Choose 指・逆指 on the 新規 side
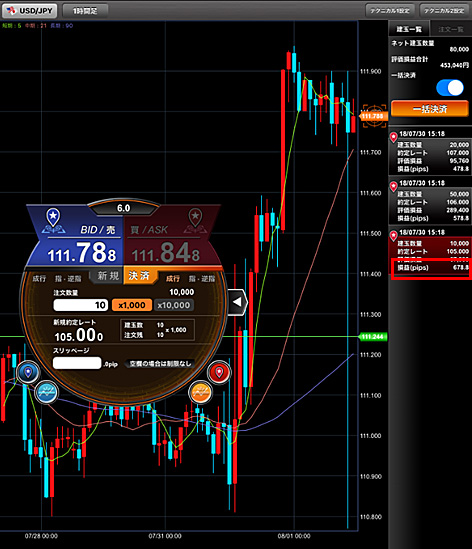The height and width of the screenshot is (549, 472). coord(68,279)
